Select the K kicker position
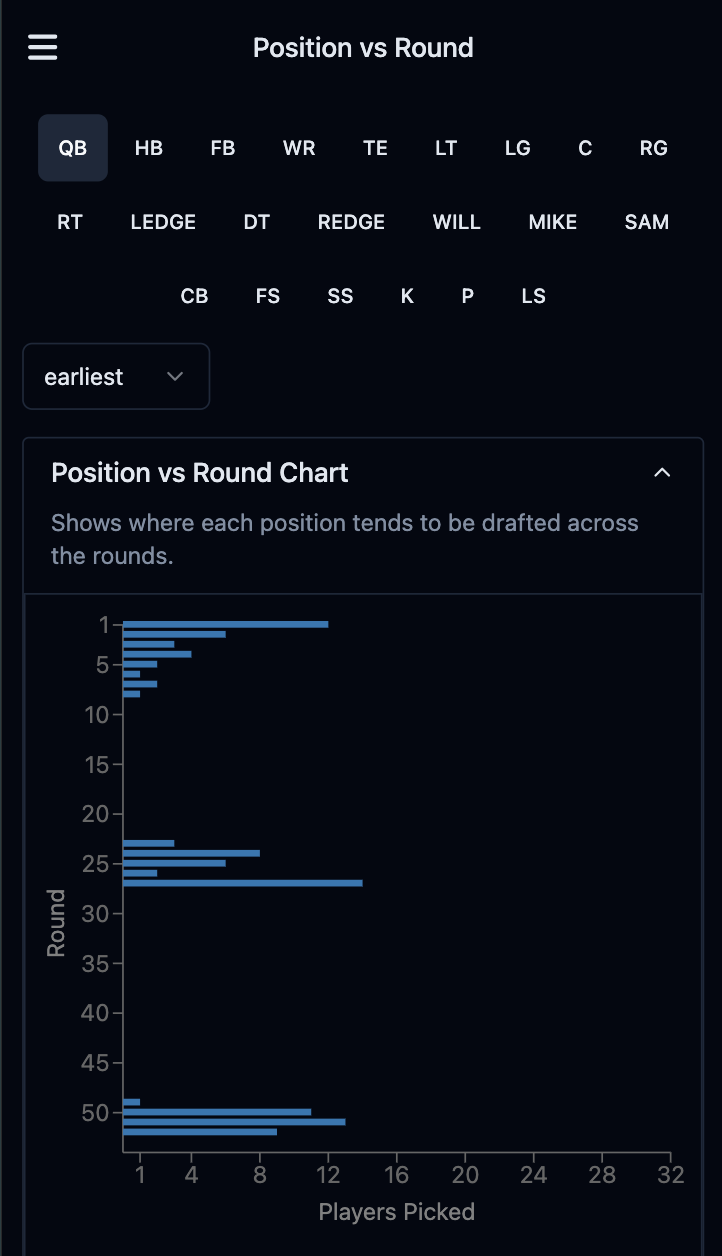 tap(406, 295)
